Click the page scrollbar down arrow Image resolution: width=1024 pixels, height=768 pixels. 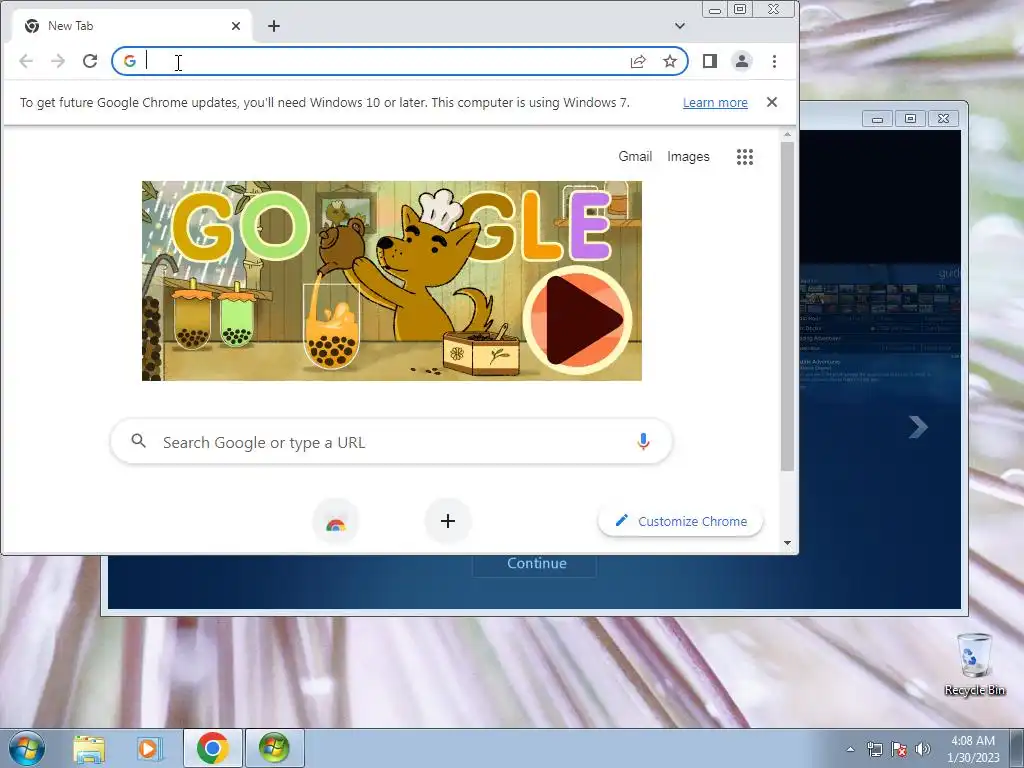[787, 543]
